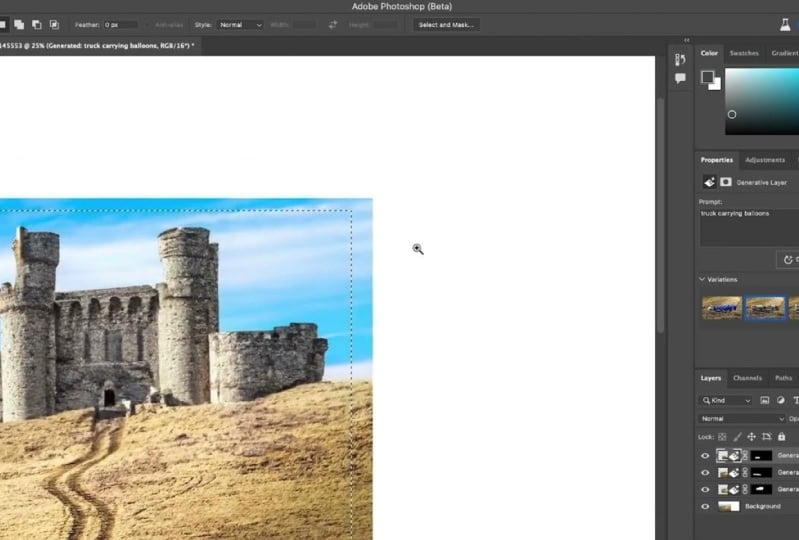Open the History panel icon
This screenshot has width=799, height=540.
point(680,60)
